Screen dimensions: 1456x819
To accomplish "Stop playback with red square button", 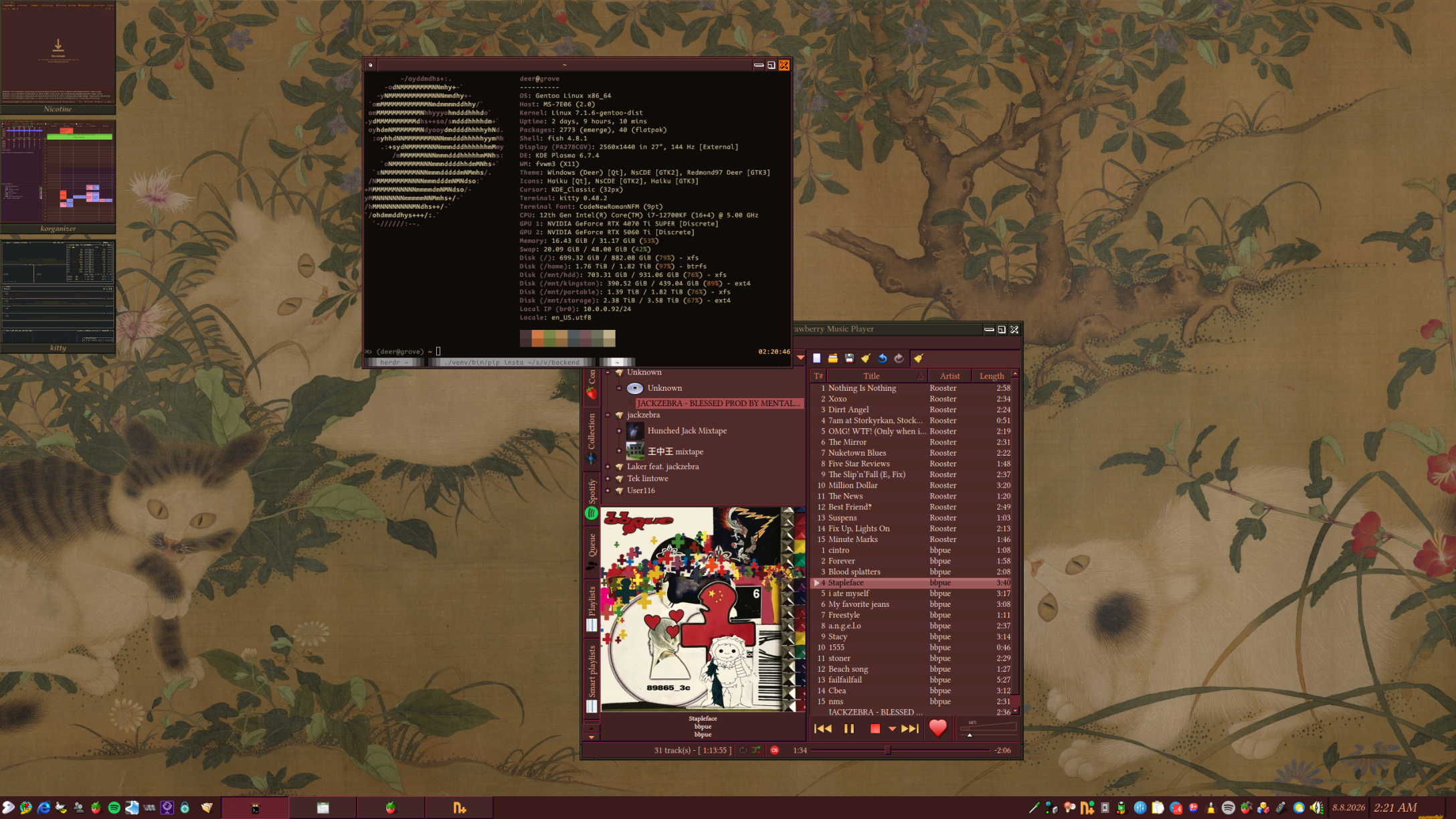I will click(875, 729).
